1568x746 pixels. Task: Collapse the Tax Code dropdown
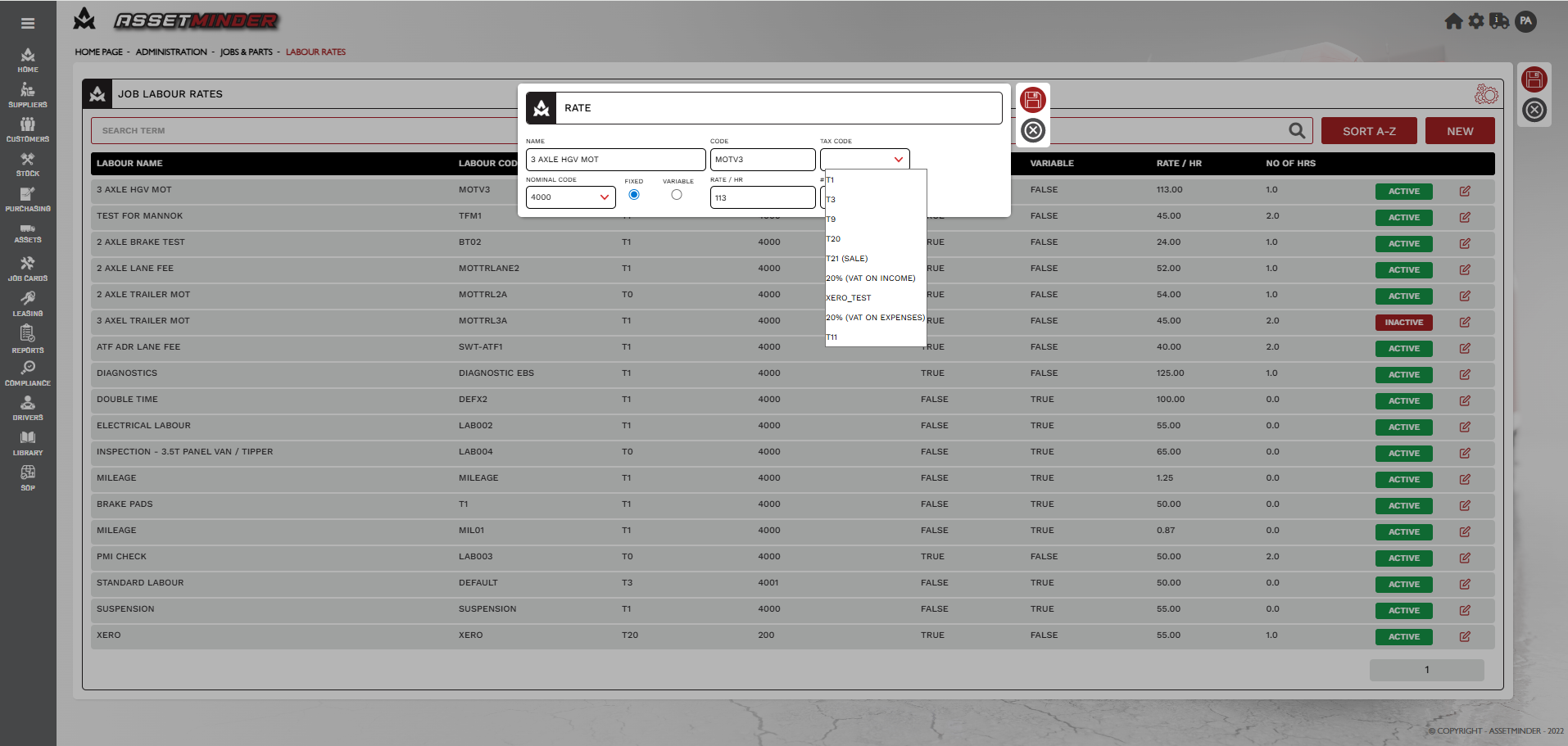pyautogui.click(x=898, y=160)
